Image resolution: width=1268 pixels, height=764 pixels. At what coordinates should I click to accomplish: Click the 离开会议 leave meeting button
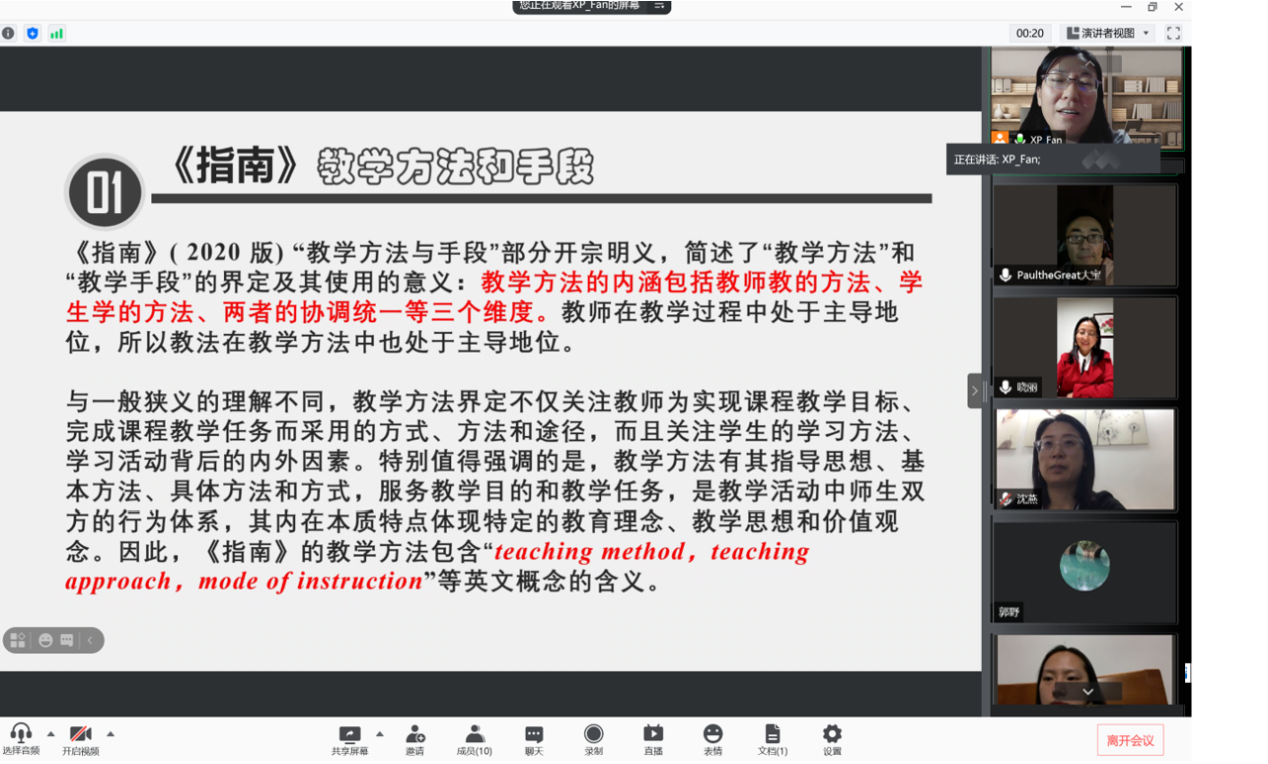[1130, 740]
